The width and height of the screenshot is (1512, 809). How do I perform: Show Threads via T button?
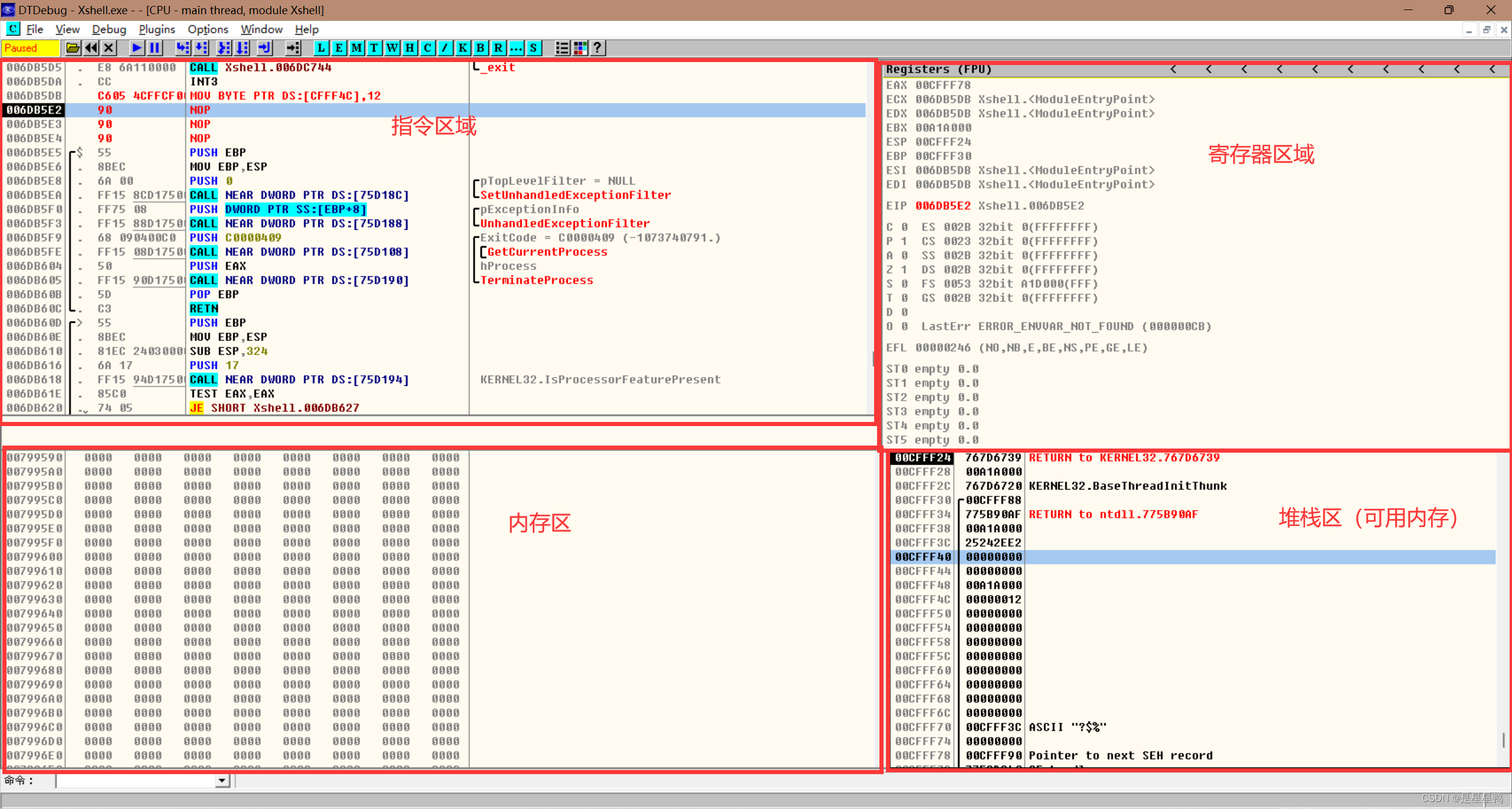[x=374, y=48]
